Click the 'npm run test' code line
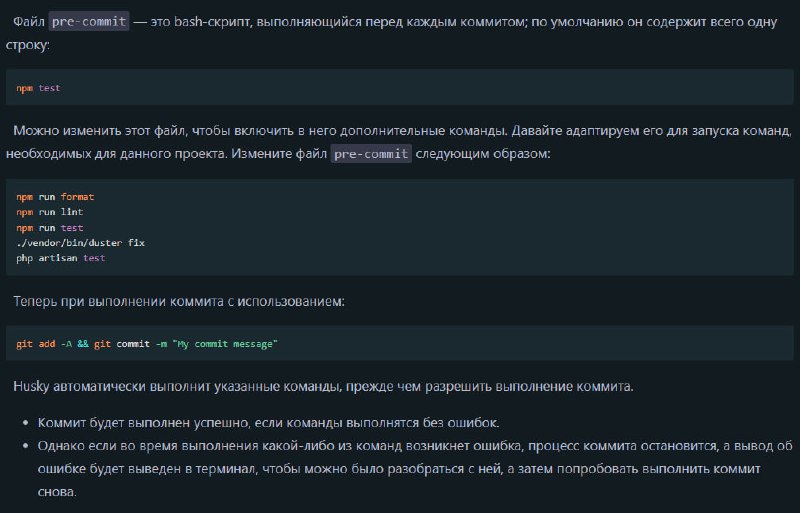 coord(49,228)
